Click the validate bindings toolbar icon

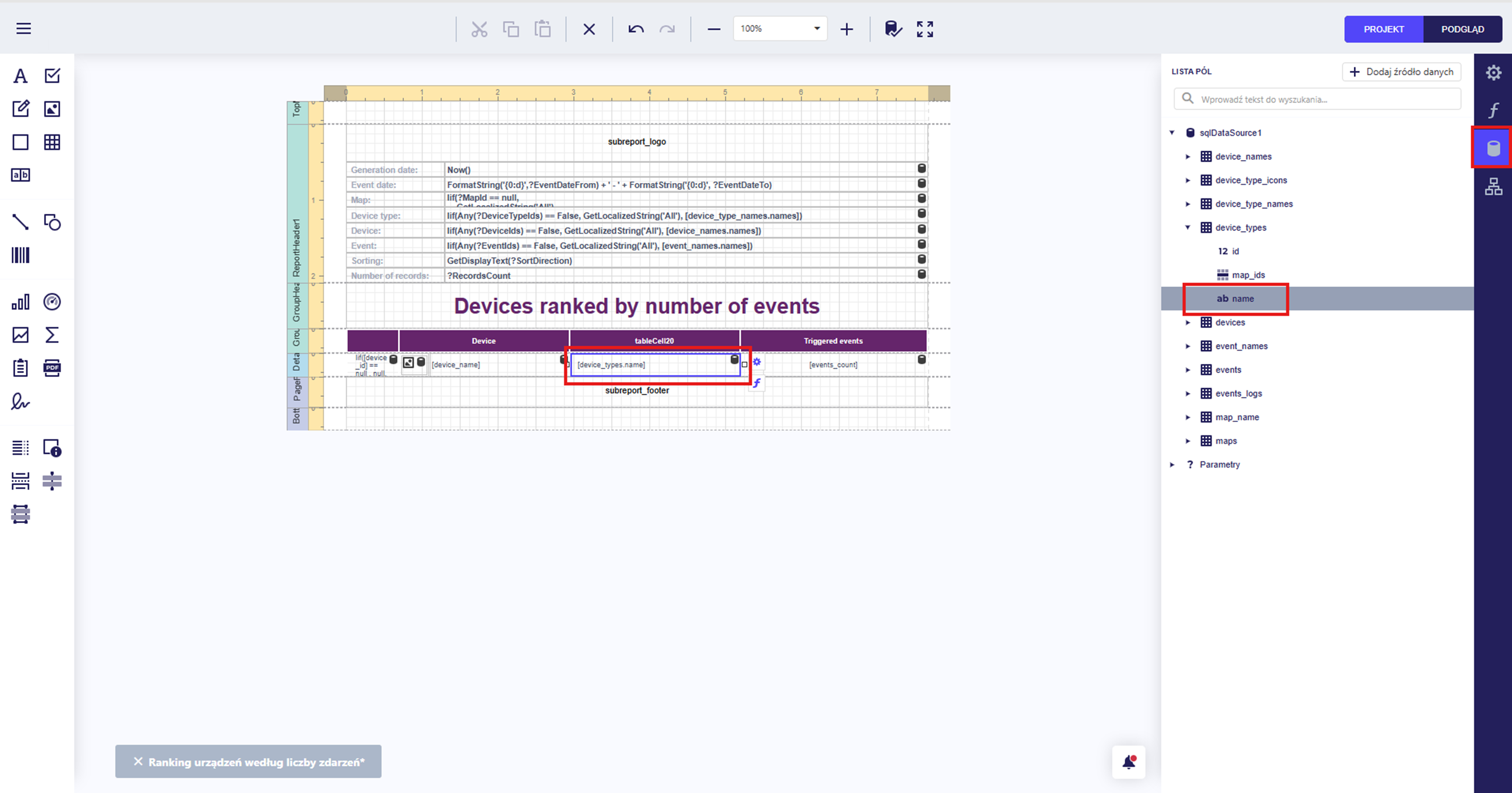click(893, 29)
